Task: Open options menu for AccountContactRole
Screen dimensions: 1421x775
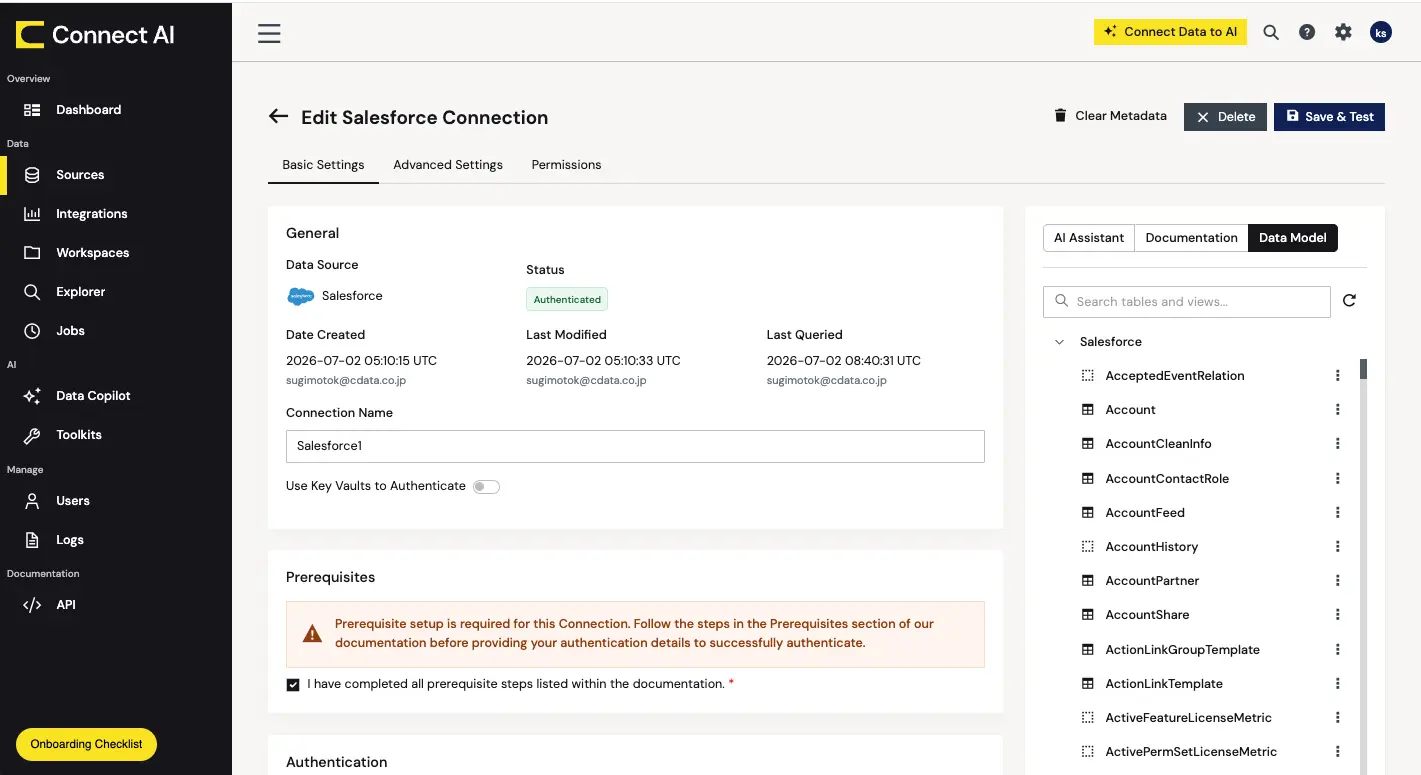Action: (1338, 479)
